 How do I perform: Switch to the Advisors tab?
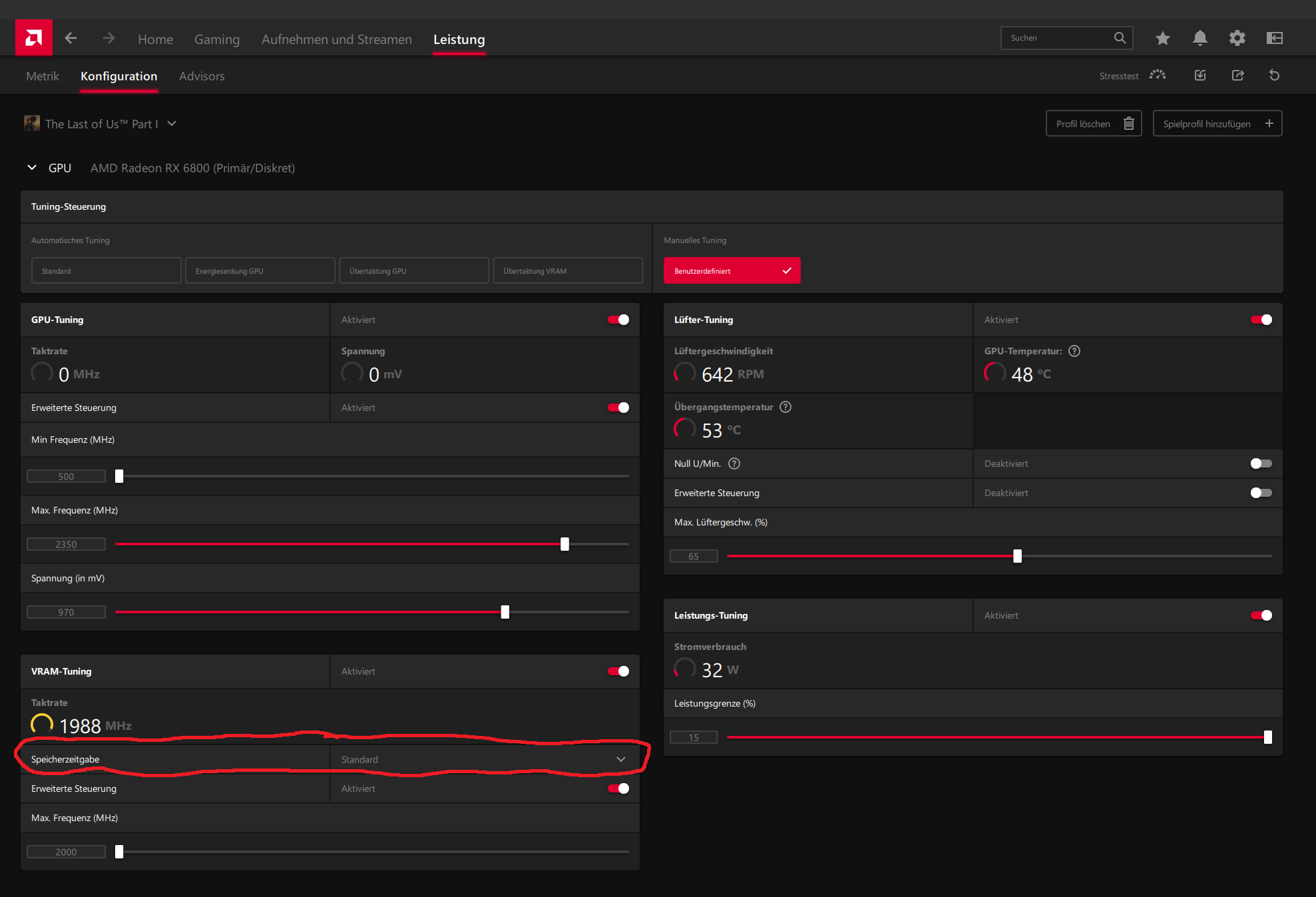pos(201,75)
